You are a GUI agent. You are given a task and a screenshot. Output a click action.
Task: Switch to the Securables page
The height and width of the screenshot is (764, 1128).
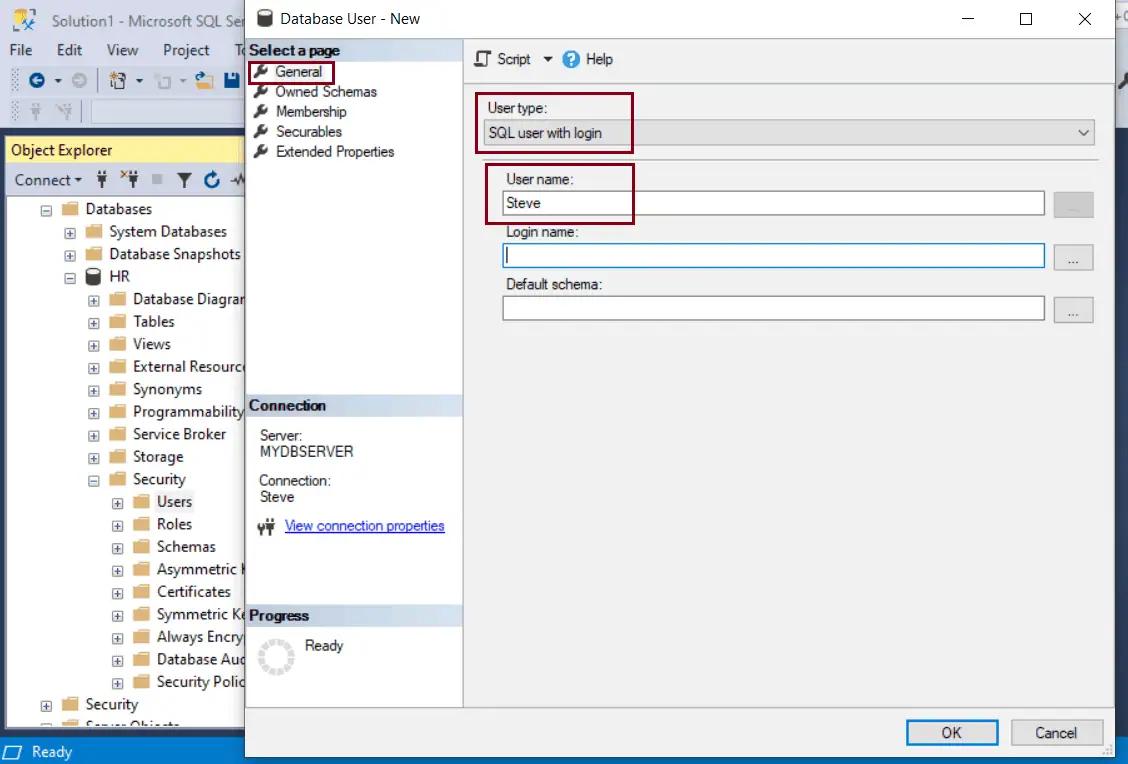pyautogui.click(x=308, y=131)
